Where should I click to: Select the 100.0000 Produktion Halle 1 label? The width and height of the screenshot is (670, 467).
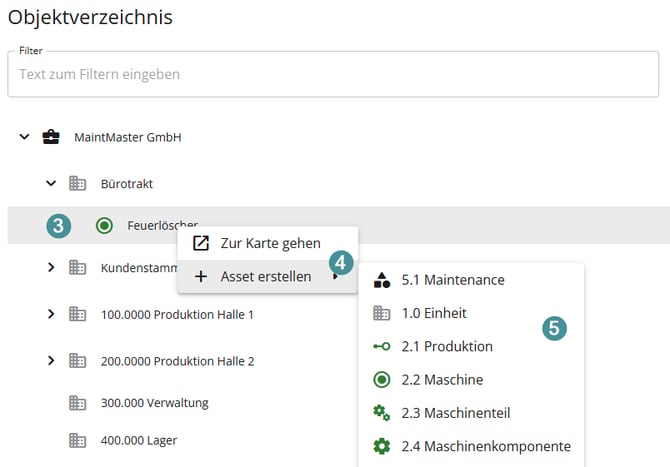pyautogui.click(x=177, y=314)
